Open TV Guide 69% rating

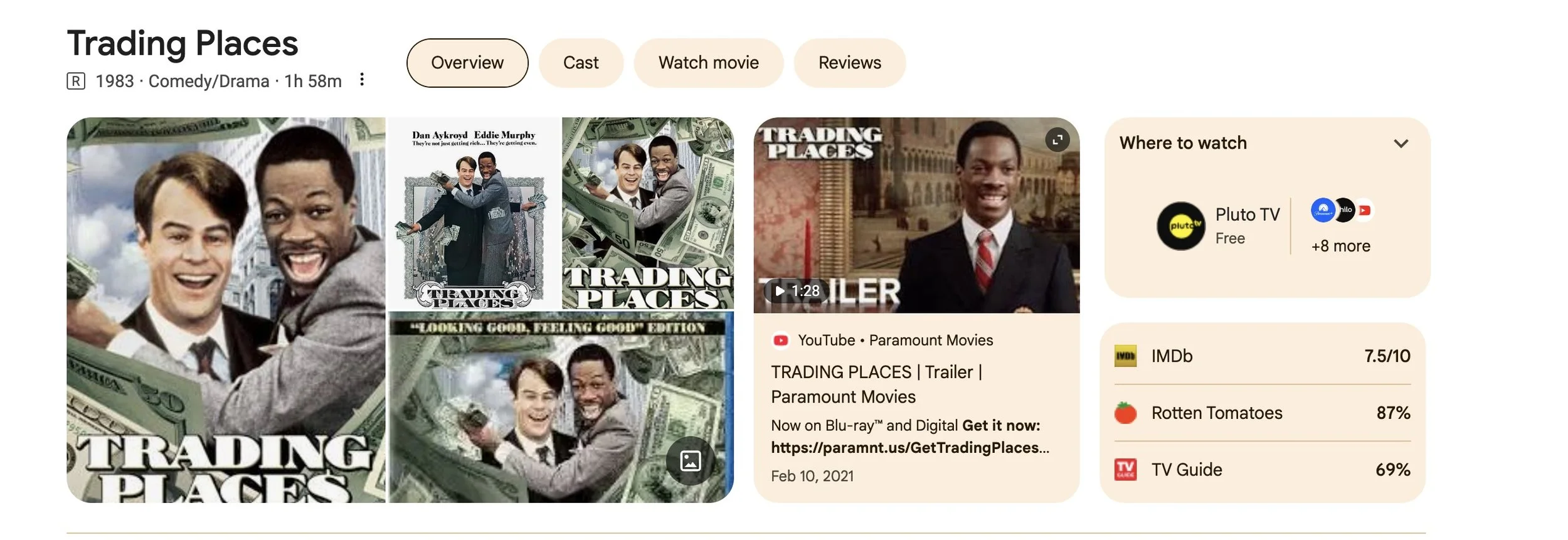pos(1263,469)
